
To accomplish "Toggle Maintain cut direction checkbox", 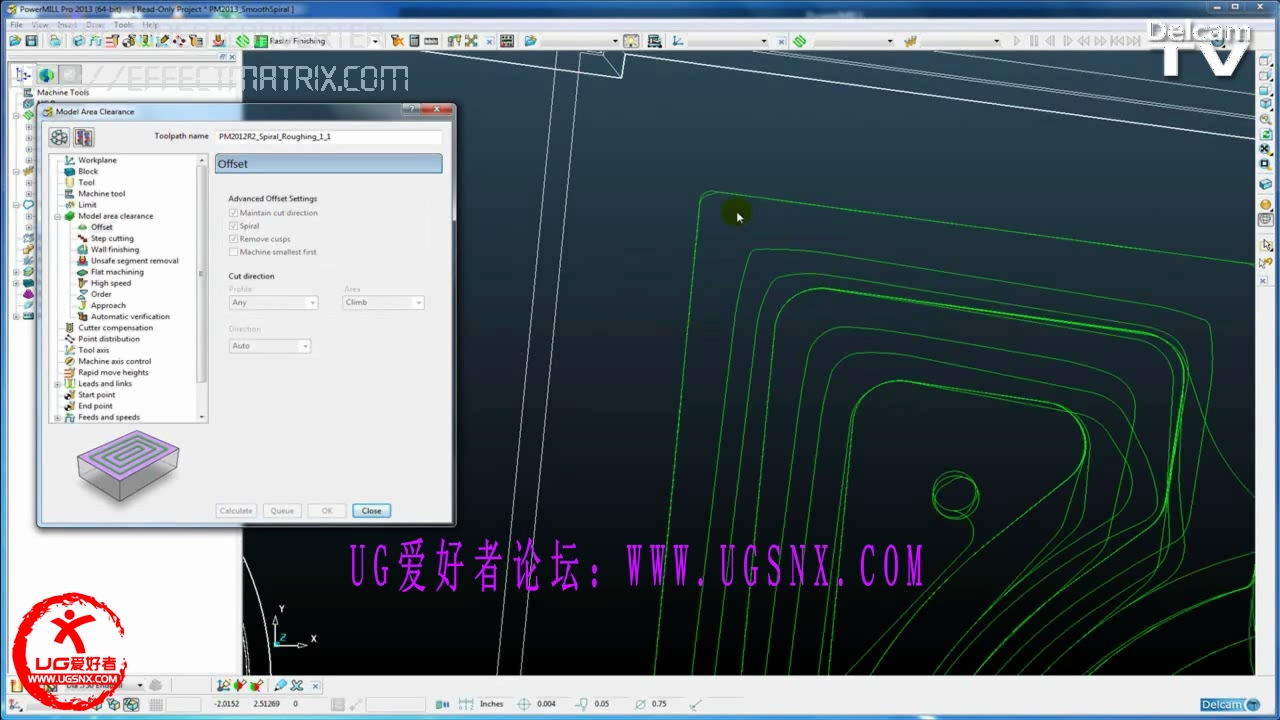I will (233, 213).
